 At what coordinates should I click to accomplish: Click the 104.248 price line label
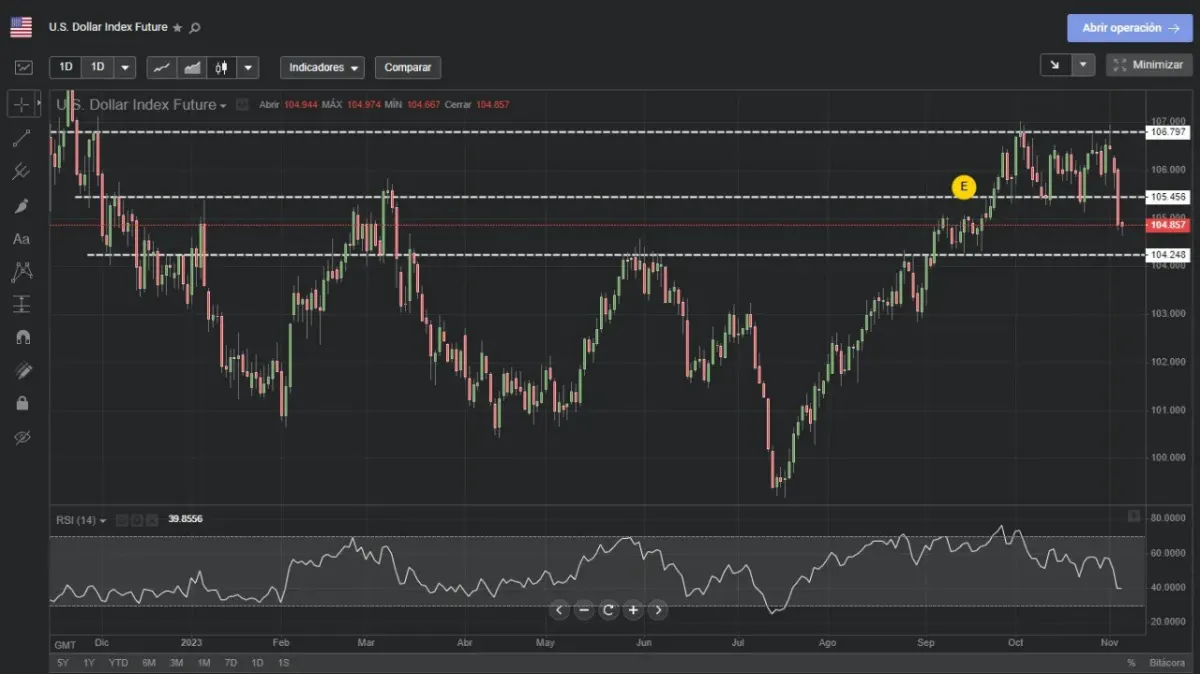tap(1168, 255)
